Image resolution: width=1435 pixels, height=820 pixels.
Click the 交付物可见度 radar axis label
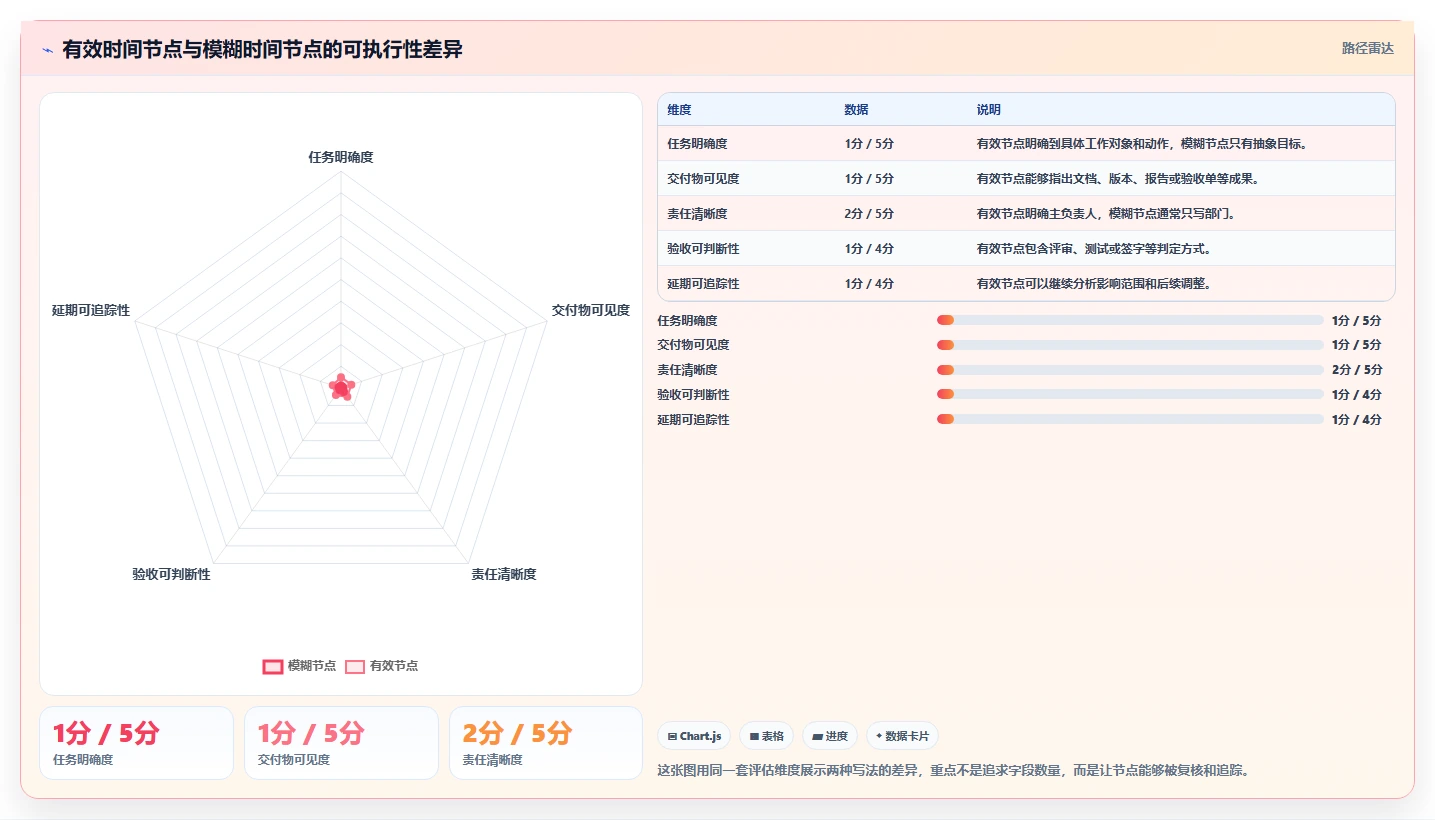(591, 310)
